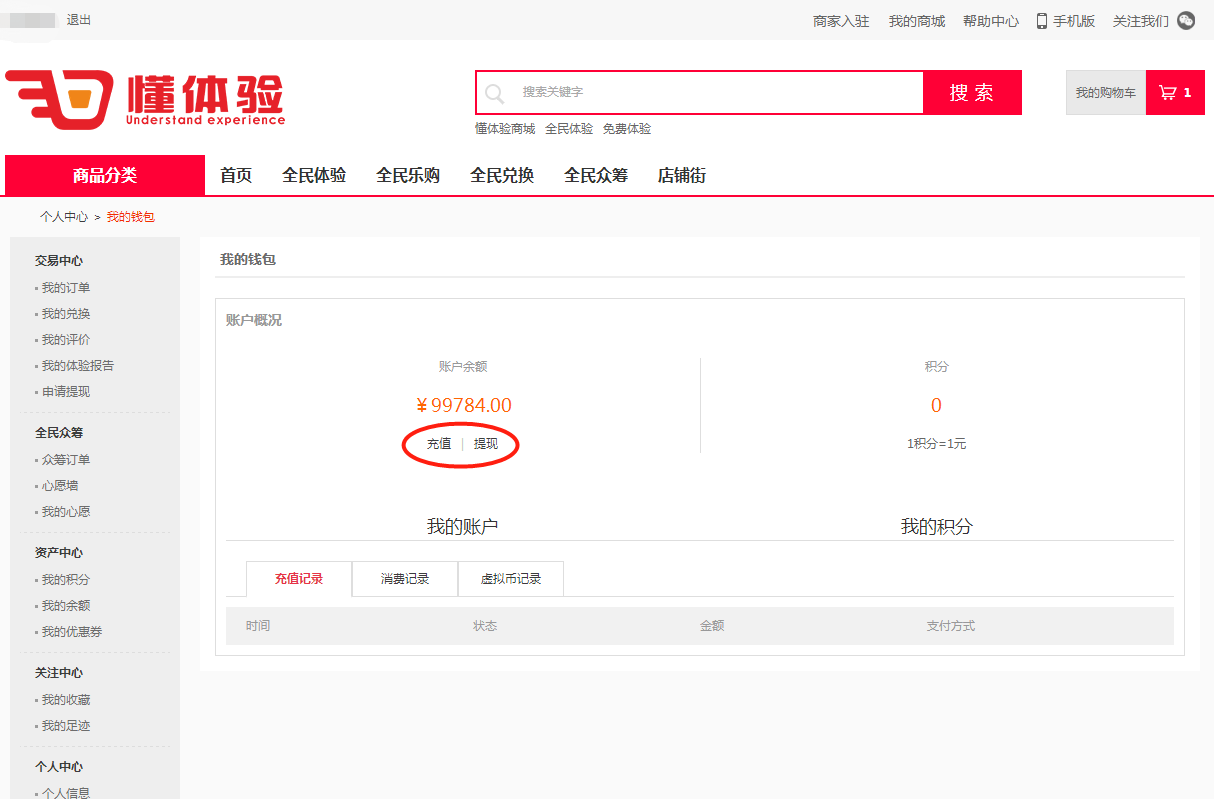The height and width of the screenshot is (799, 1214).
Task: Open 我的购物车 button
Action: coord(1105,93)
